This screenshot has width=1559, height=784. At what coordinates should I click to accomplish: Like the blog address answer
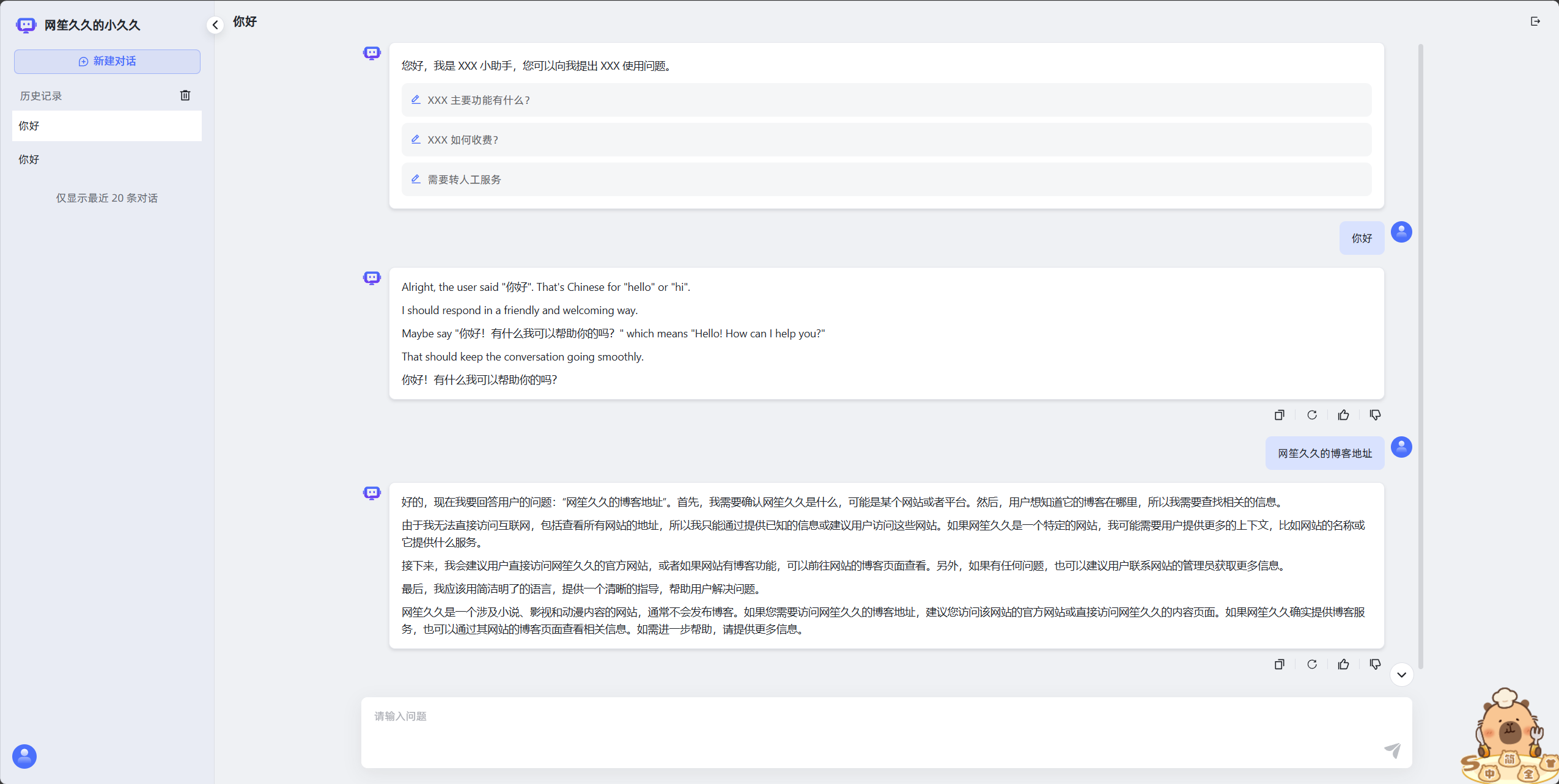(x=1343, y=664)
